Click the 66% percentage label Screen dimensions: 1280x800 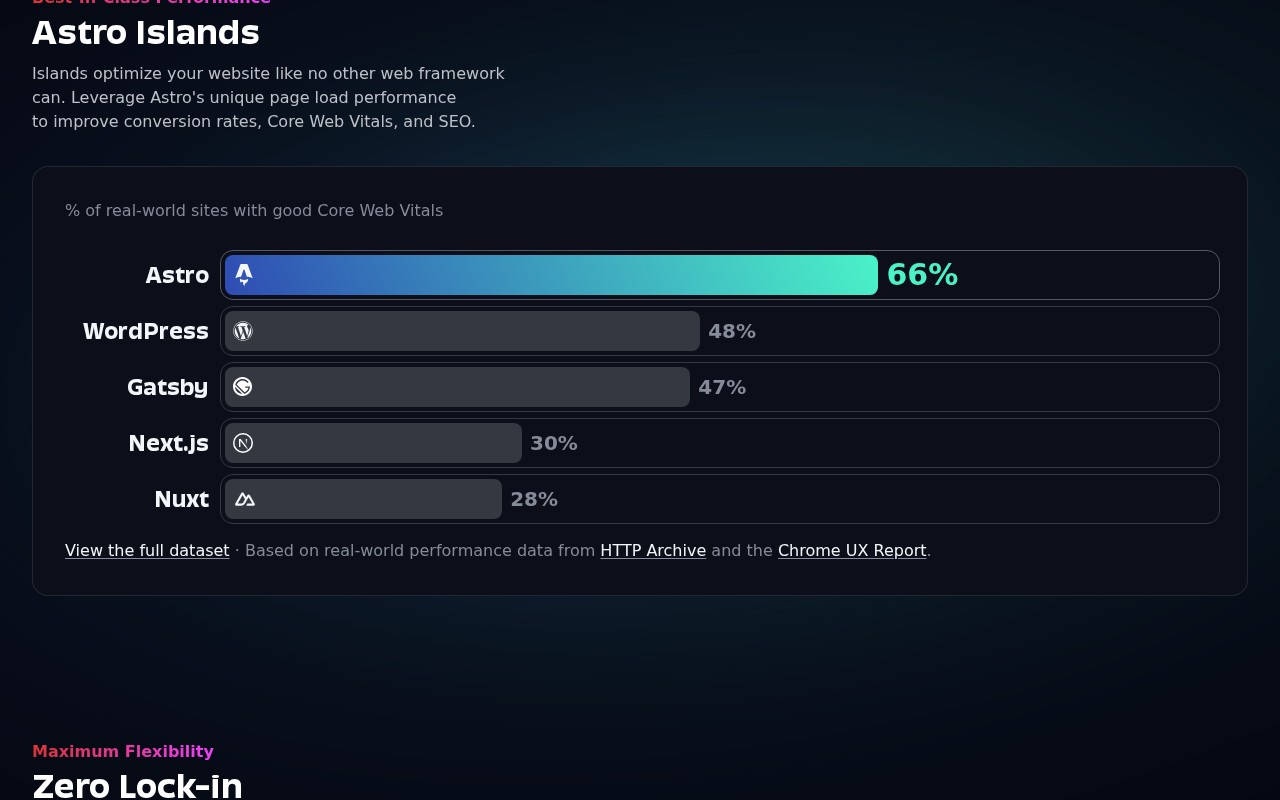(922, 275)
